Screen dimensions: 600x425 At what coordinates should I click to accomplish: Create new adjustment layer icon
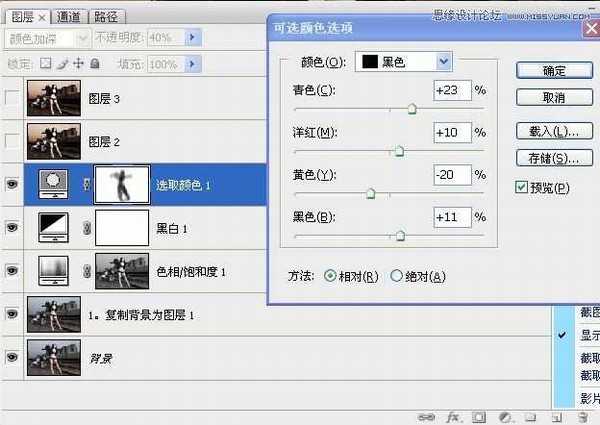tap(505, 417)
